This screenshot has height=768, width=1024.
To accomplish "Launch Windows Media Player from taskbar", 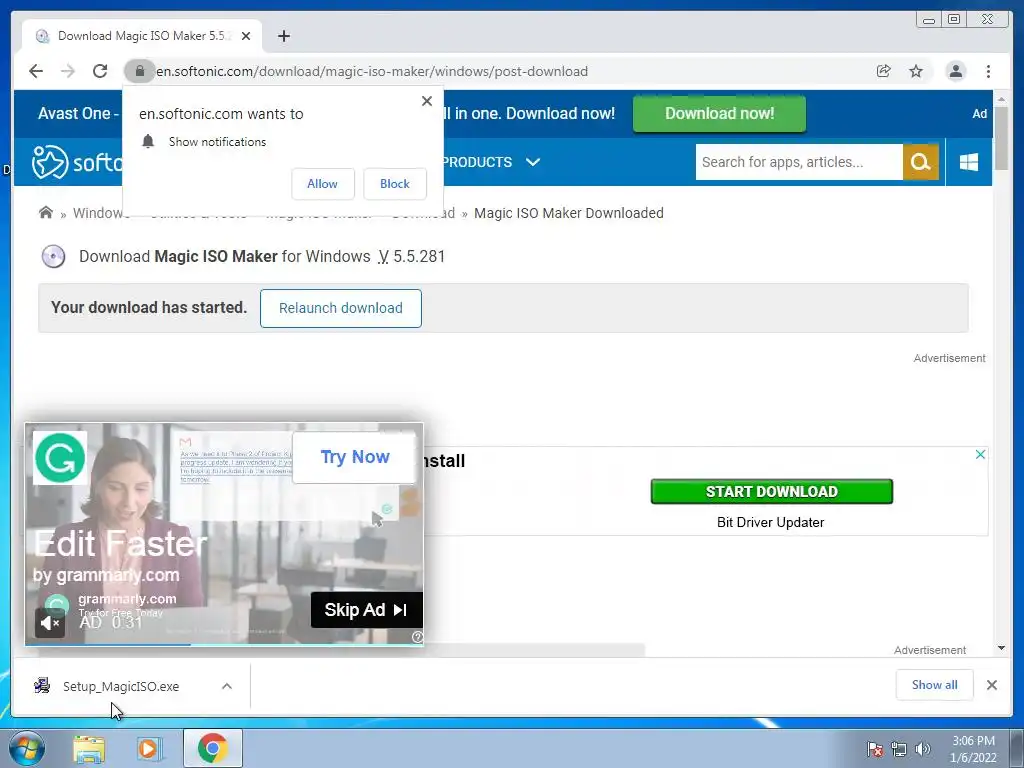I will tap(150, 748).
